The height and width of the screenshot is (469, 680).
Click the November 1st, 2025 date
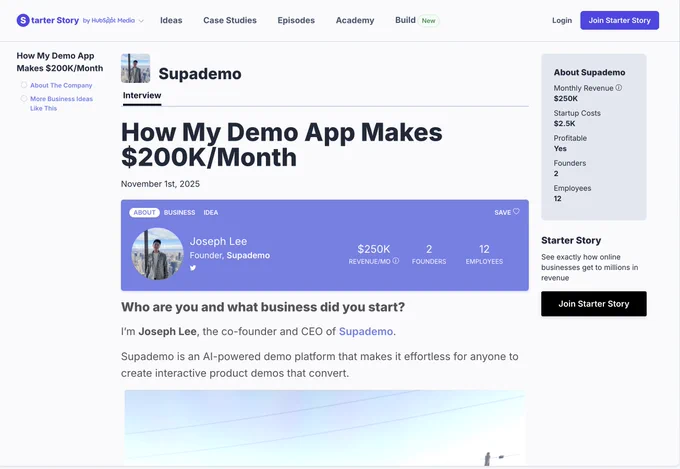pos(160,184)
